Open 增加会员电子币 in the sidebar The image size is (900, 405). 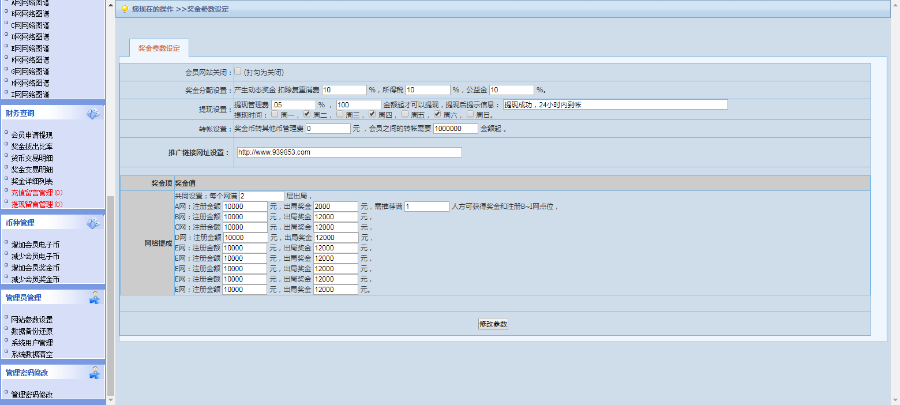pos(36,245)
